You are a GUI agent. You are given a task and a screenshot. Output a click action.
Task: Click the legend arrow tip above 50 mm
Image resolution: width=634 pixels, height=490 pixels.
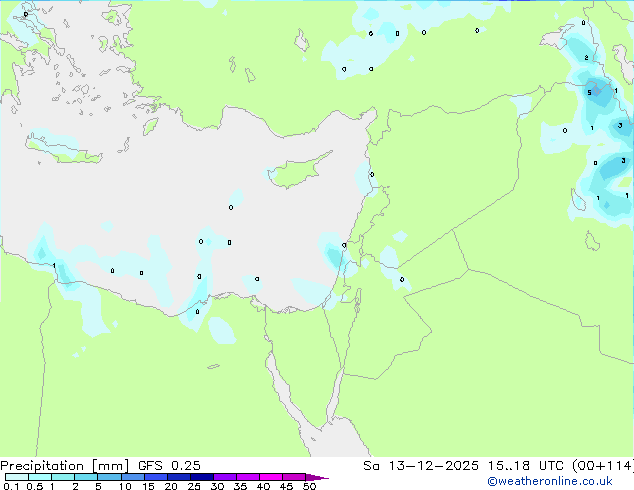pyautogui.click(x=317, y=478)
